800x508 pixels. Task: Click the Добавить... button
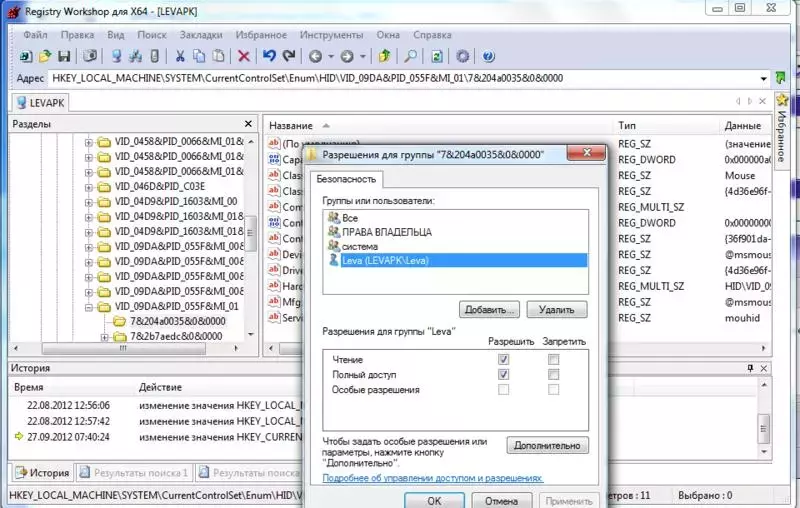[x=489, y=310]
